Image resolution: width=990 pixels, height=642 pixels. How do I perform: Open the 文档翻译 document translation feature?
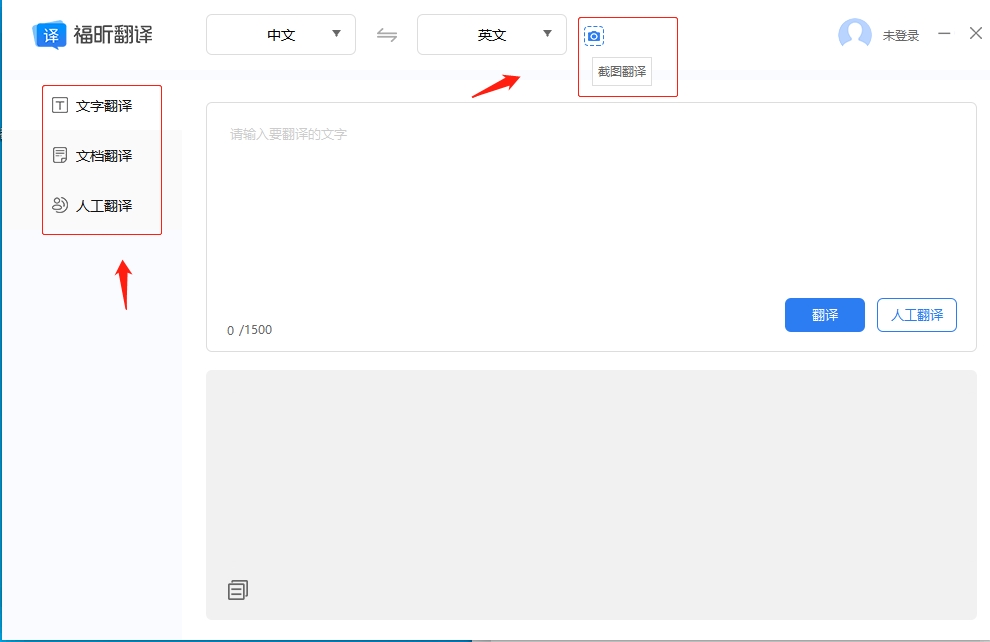tap(100, 155)
